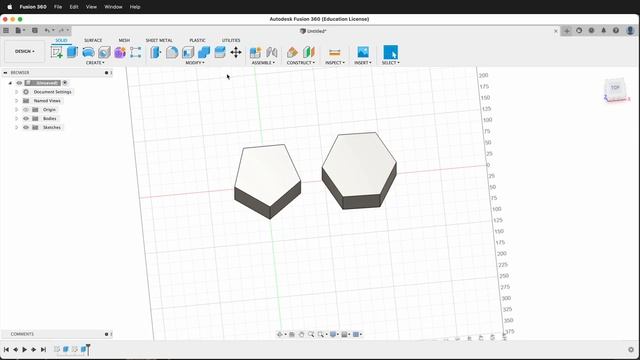Expand Named Views node
This screenshot has width=640, height=360.
(x=16, y=101)
